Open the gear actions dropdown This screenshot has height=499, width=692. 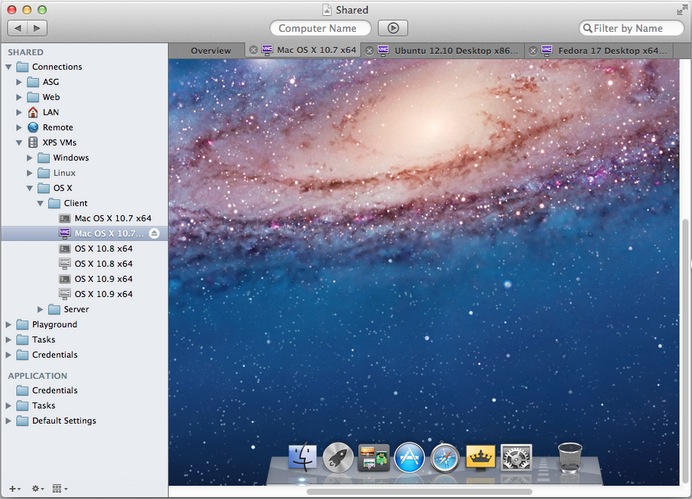pos(38,488)
